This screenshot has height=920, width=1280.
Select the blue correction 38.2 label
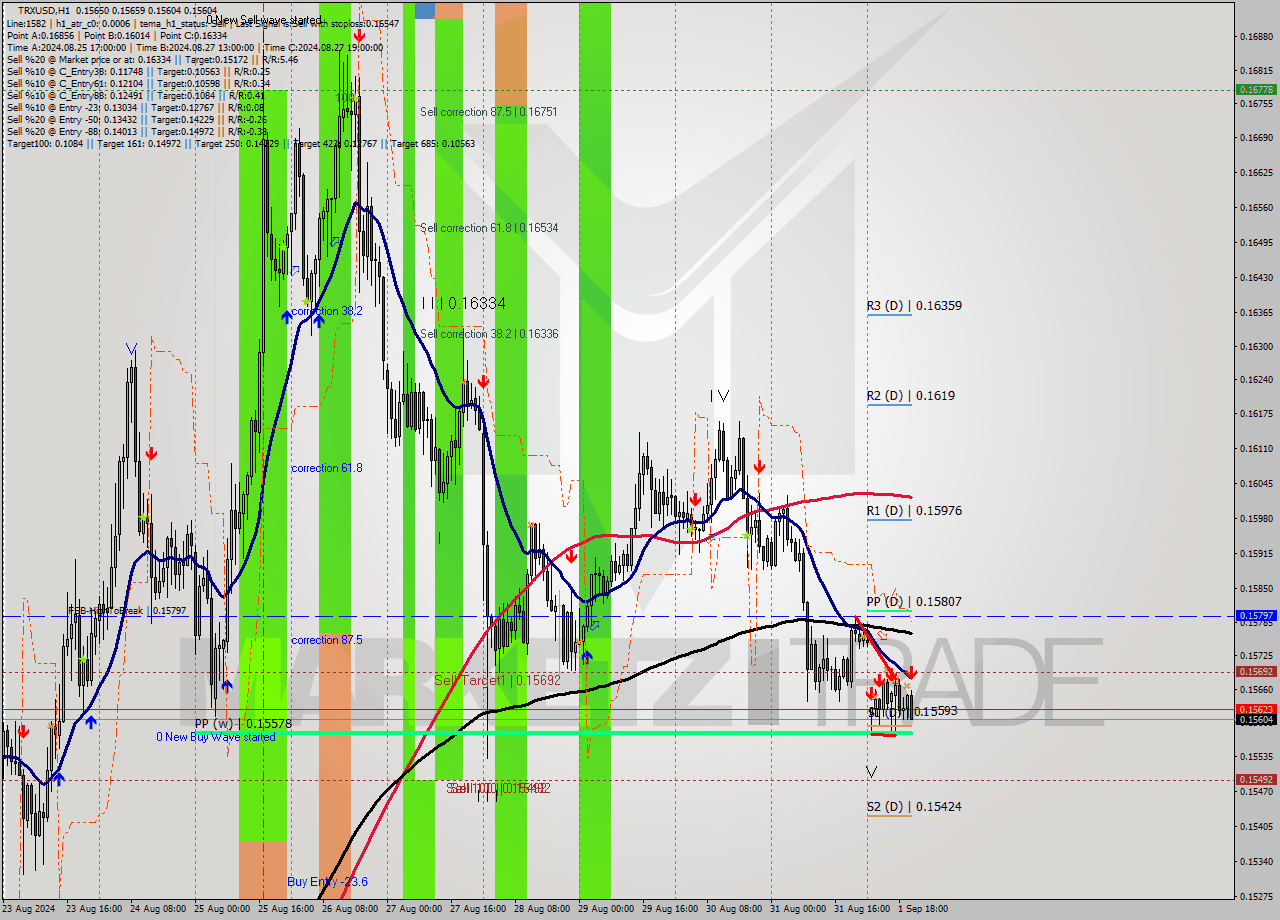327,311
